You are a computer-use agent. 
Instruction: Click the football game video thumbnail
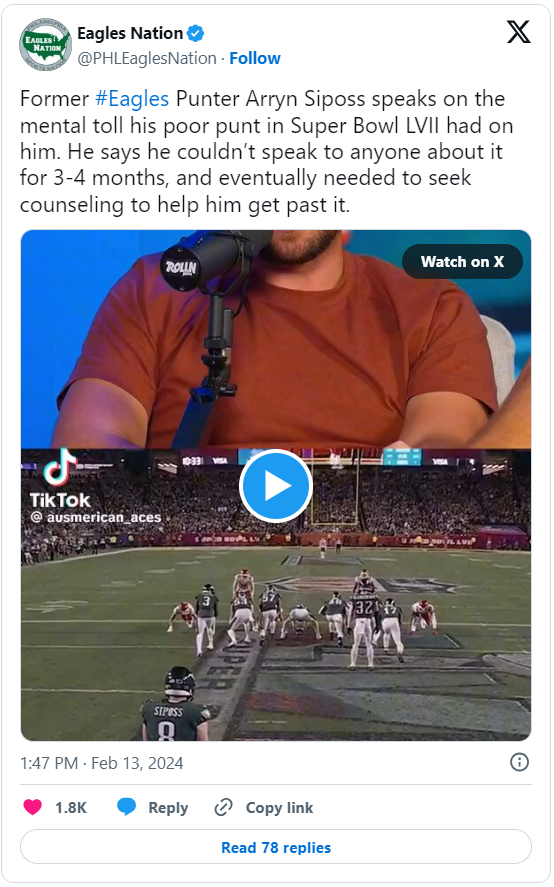point(276,594)
